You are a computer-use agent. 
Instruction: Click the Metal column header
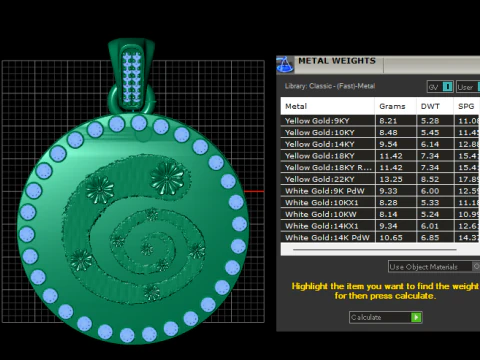pyautogui.click(x=328, y=106)
